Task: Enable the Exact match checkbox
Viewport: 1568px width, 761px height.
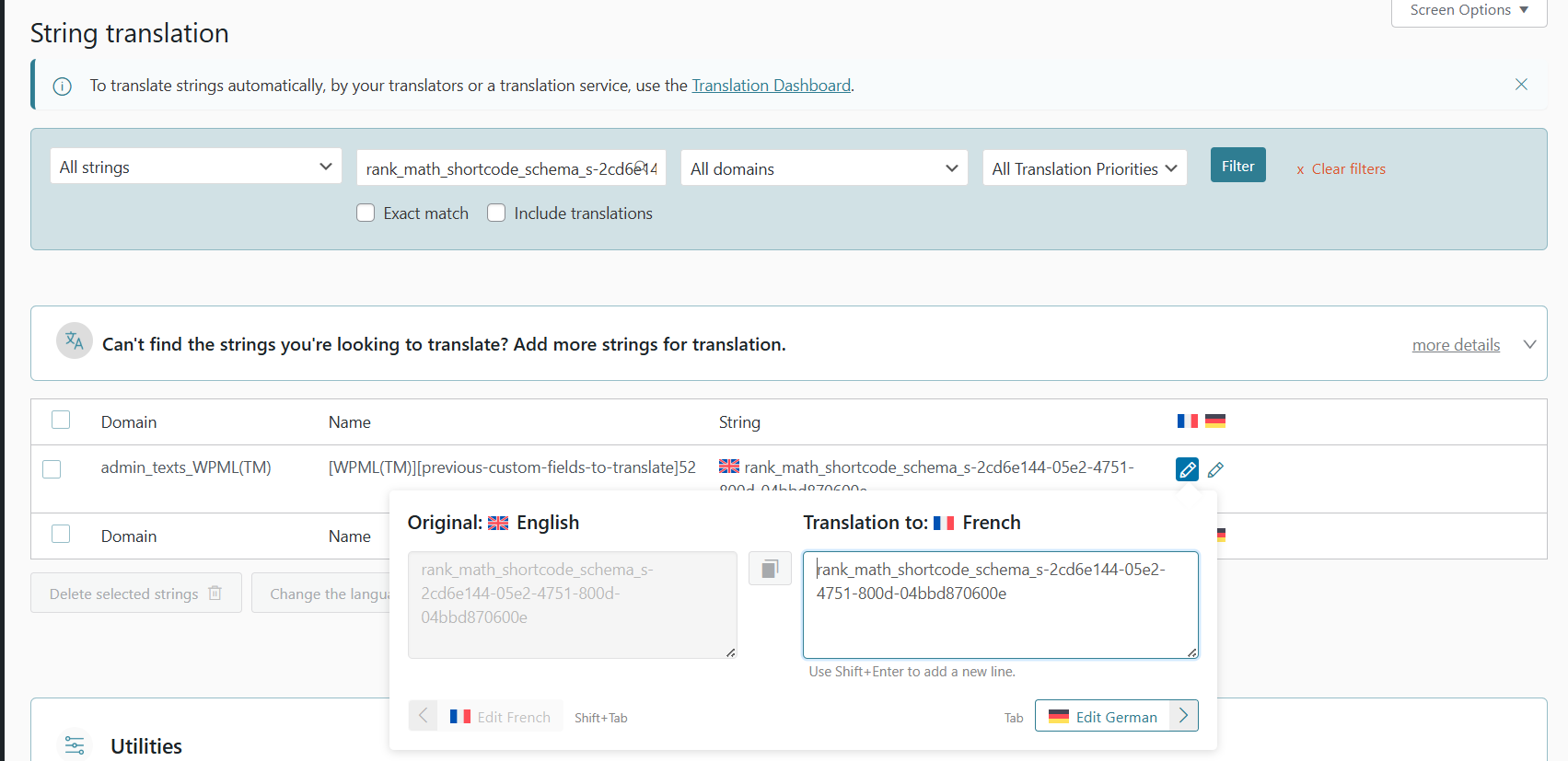Action: [366, 213]
